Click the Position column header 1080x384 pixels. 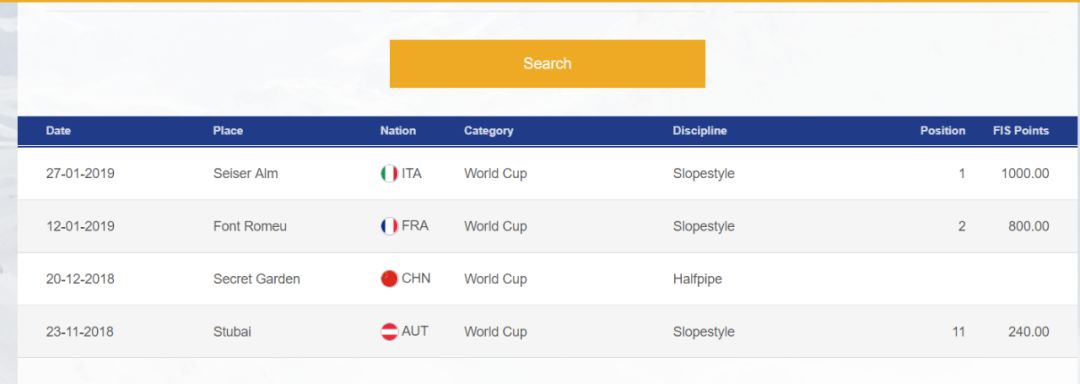942,131
